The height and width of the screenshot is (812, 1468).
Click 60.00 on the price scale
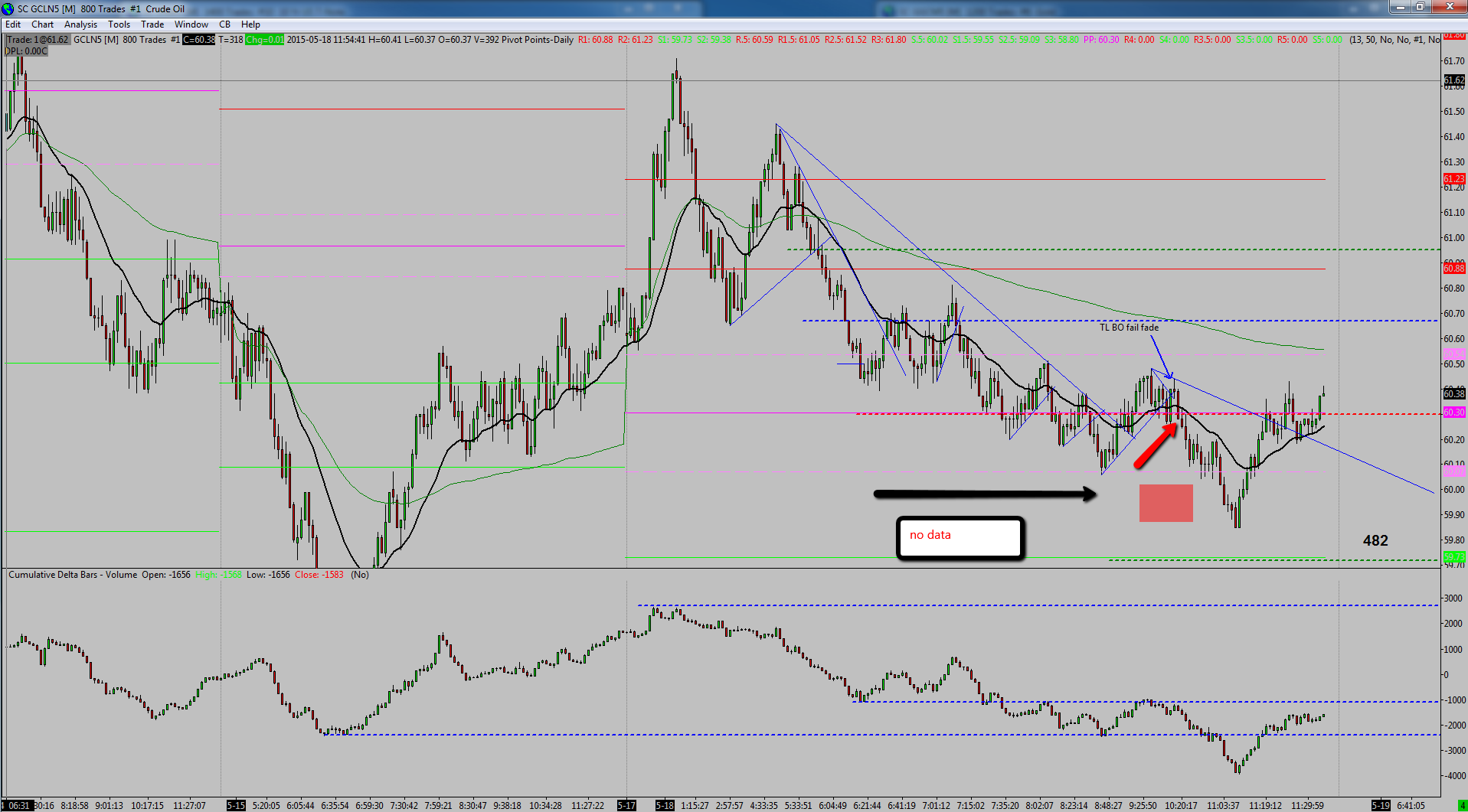point(1454,490)
